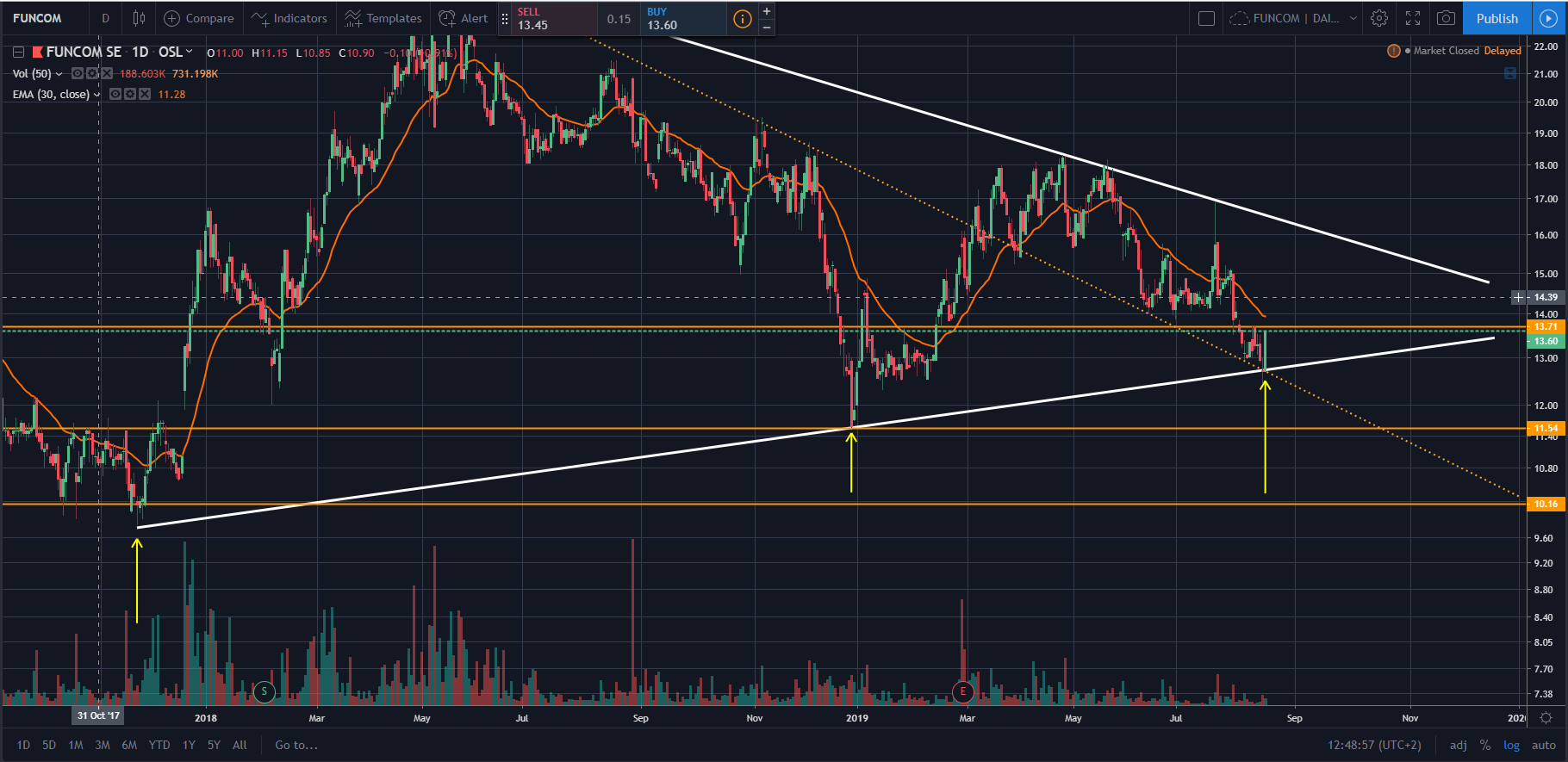Screen dimensions: 1568x762
Task: Set range to All
Action: tap(240, 745)
